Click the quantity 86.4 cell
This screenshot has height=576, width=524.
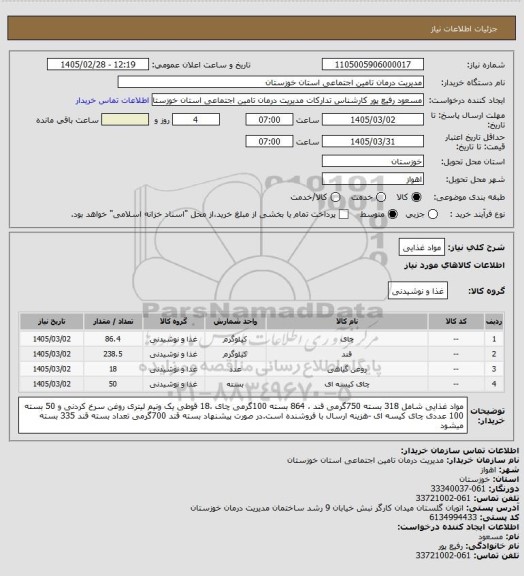tap(113, 339)
